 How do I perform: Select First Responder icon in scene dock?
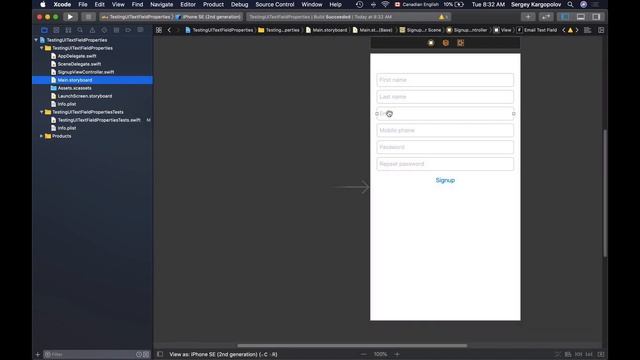pos(446,43)
